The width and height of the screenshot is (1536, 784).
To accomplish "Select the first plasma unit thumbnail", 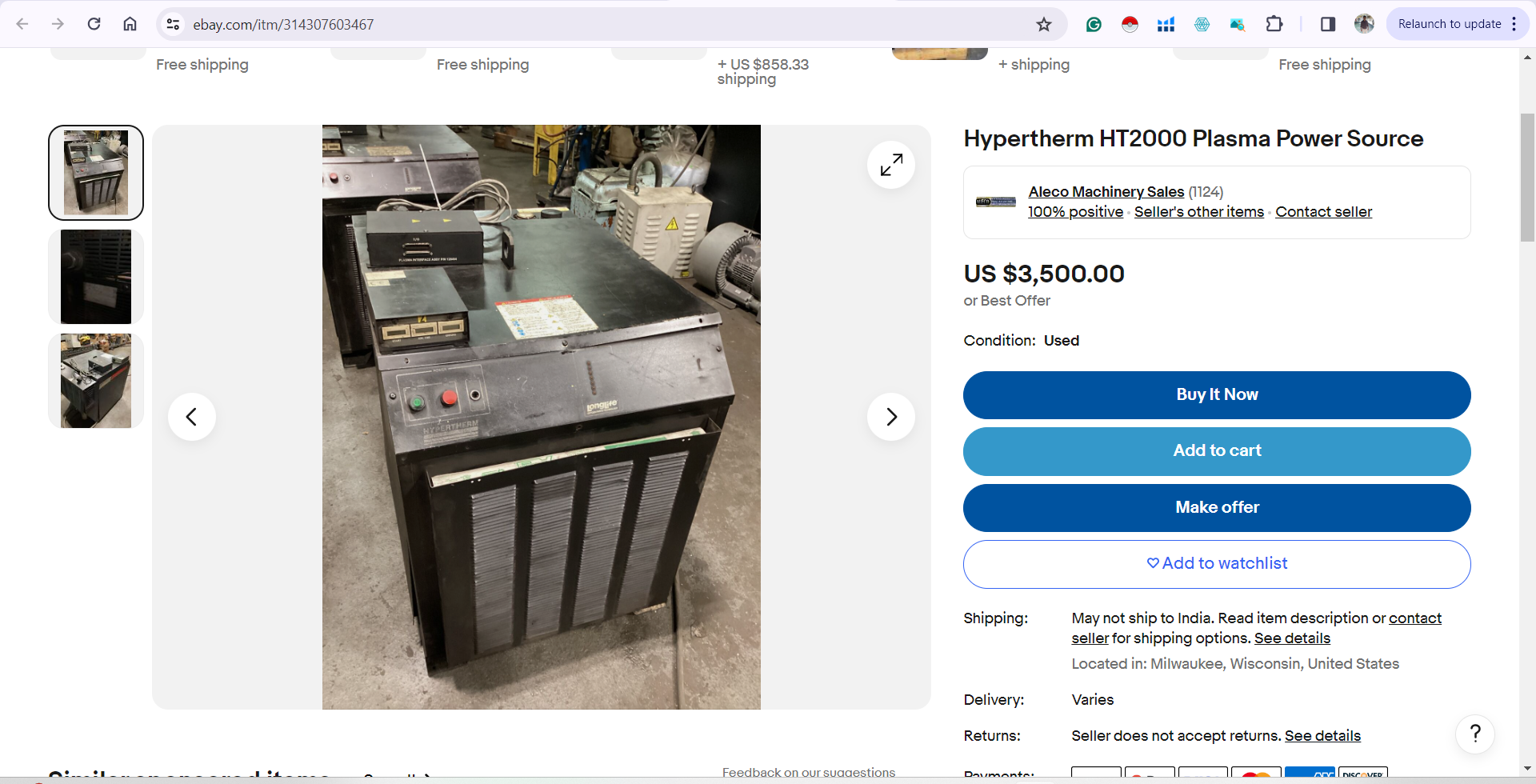I will coord(96,173).
